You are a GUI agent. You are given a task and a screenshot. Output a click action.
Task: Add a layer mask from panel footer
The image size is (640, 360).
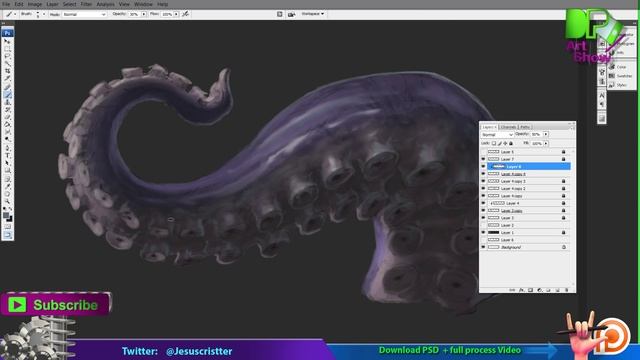click(x=530, y=290)
